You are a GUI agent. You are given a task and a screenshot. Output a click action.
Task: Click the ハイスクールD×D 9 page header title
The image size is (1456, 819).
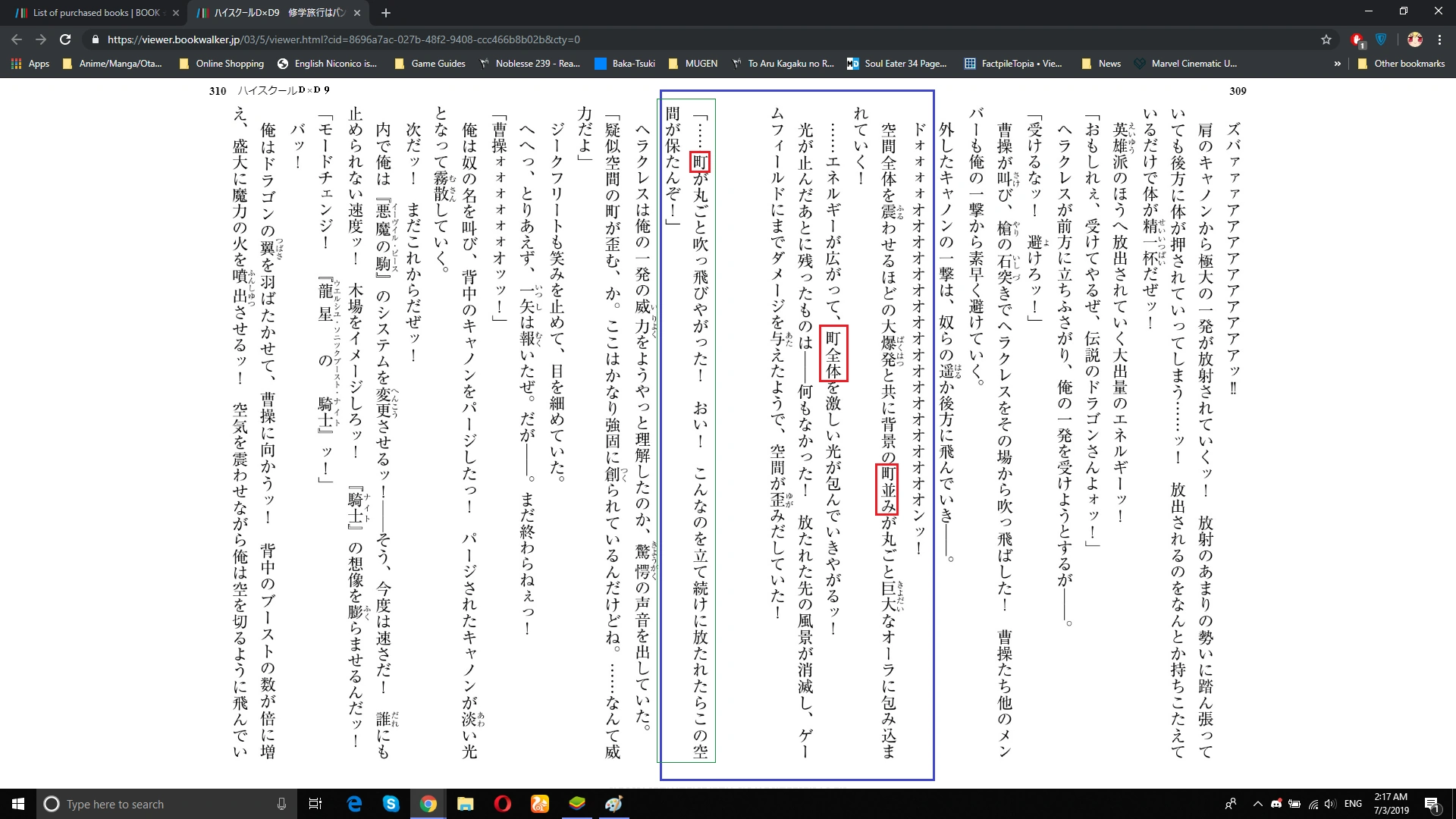(x=284, y=91)
